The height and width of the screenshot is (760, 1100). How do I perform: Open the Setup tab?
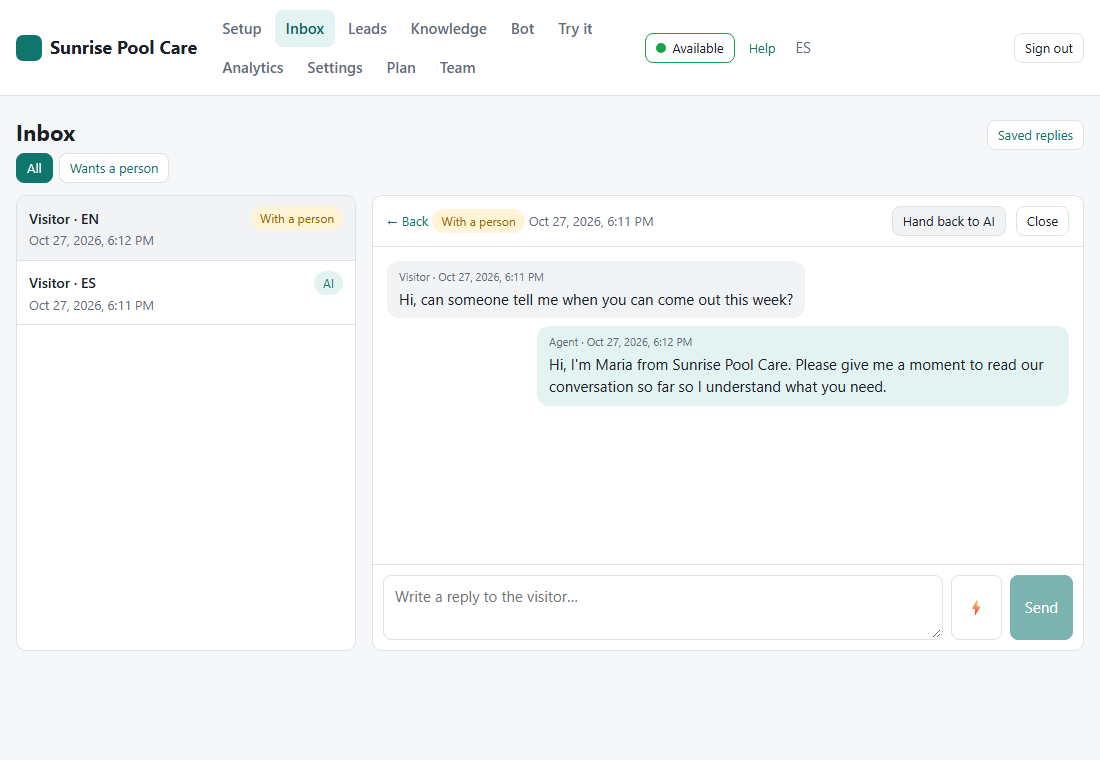[241, 29]
